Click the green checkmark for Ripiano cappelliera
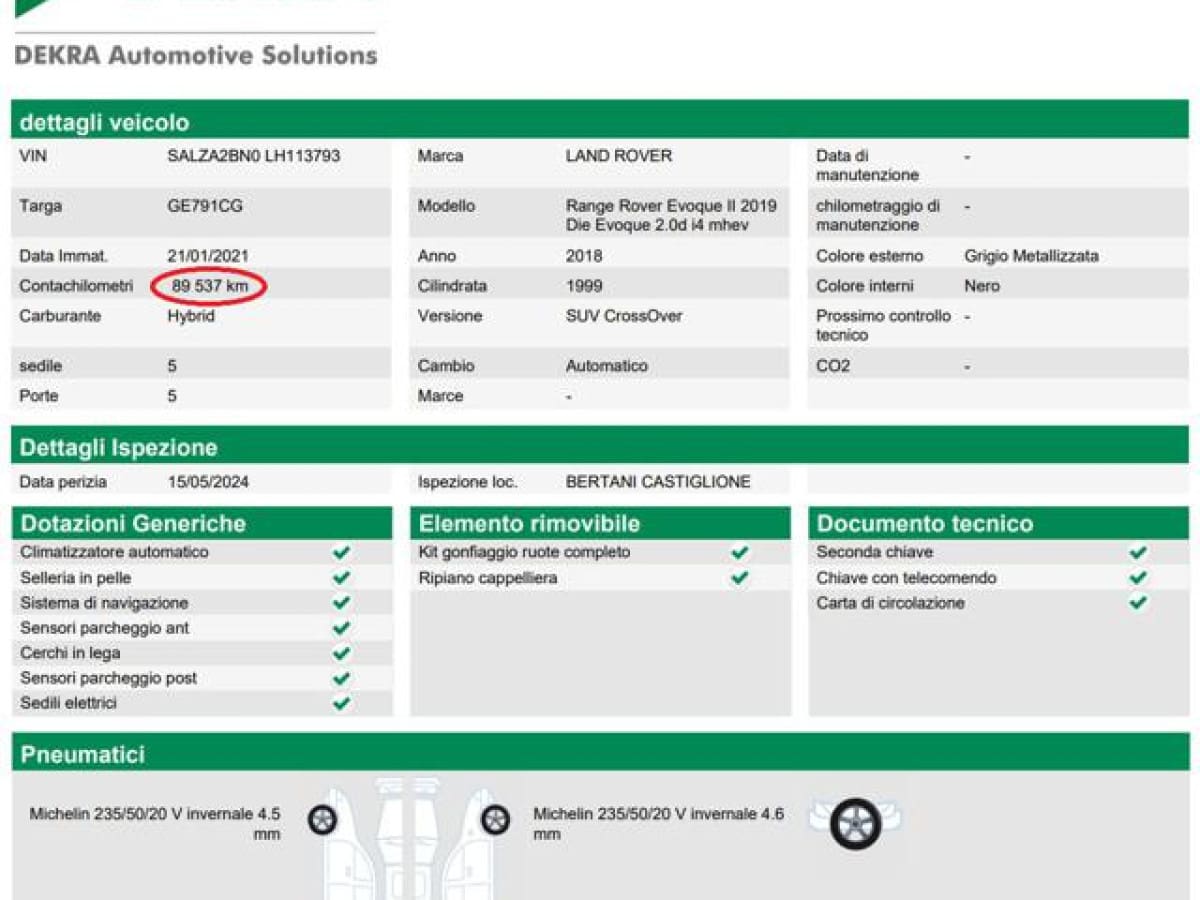Viewport: 1200px width, 900px height. click(x=739, y=578)
